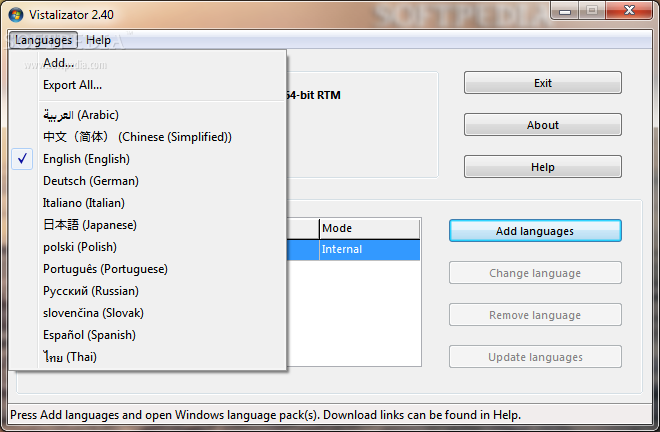Click the Change language button
This screenshot has width=660, height=432.
tap(535, 273)
